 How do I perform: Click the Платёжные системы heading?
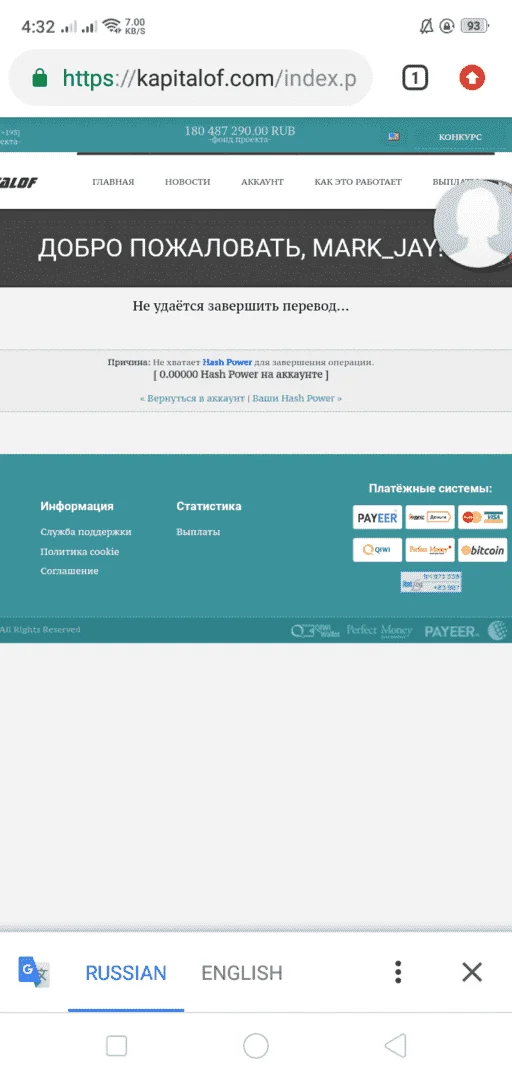pos(430,489)
